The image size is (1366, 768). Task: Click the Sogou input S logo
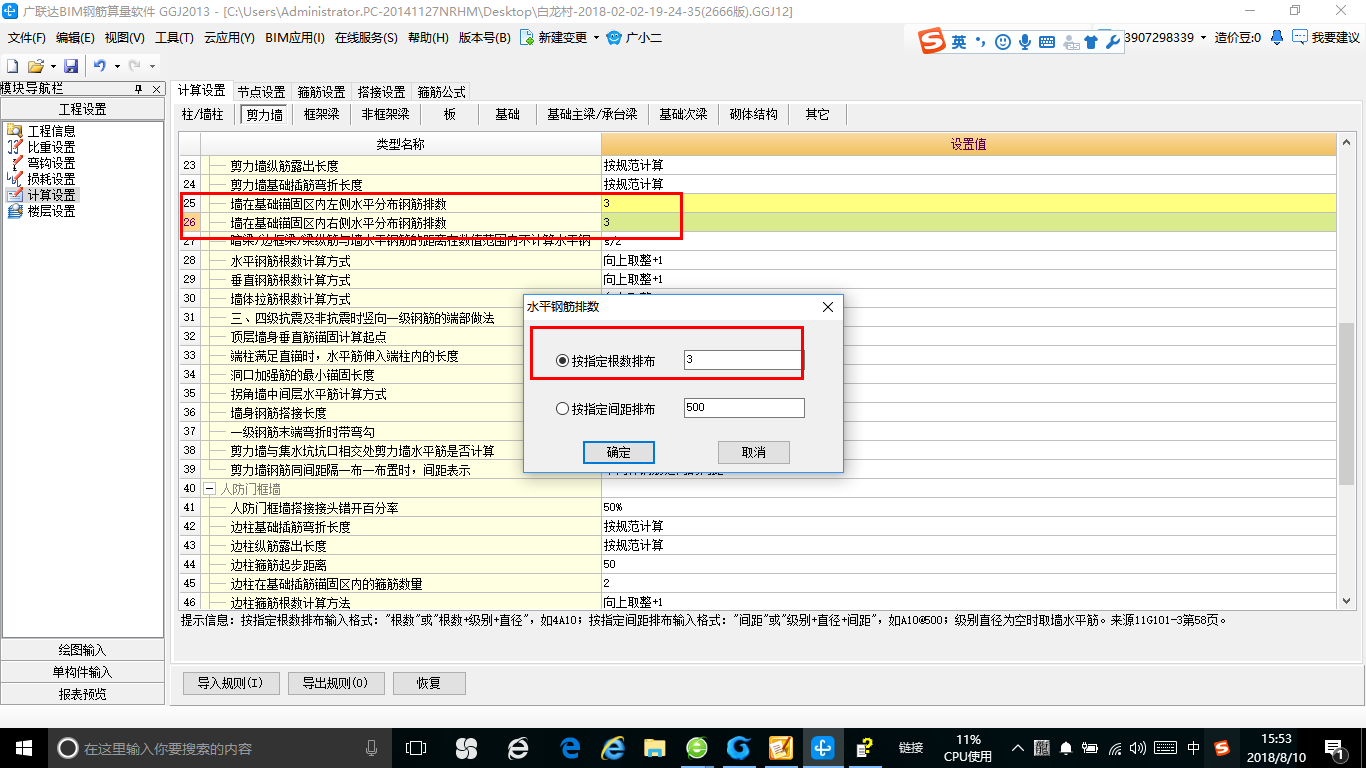(x=932, y=41)
